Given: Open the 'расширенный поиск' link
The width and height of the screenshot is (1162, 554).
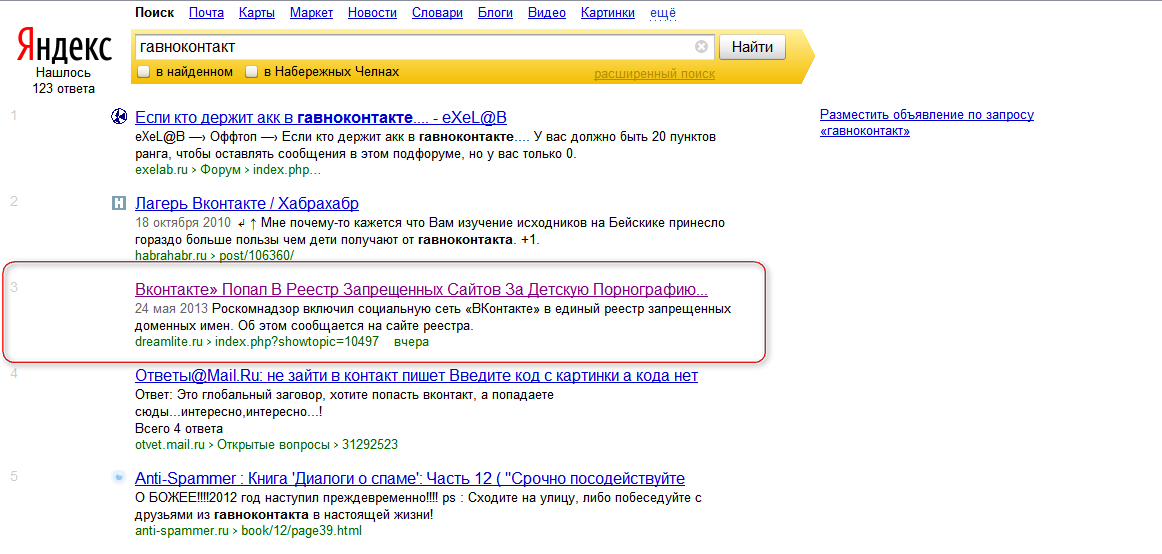Looking at the screenshot, I should pyautogui.click(x=654, y=74).
